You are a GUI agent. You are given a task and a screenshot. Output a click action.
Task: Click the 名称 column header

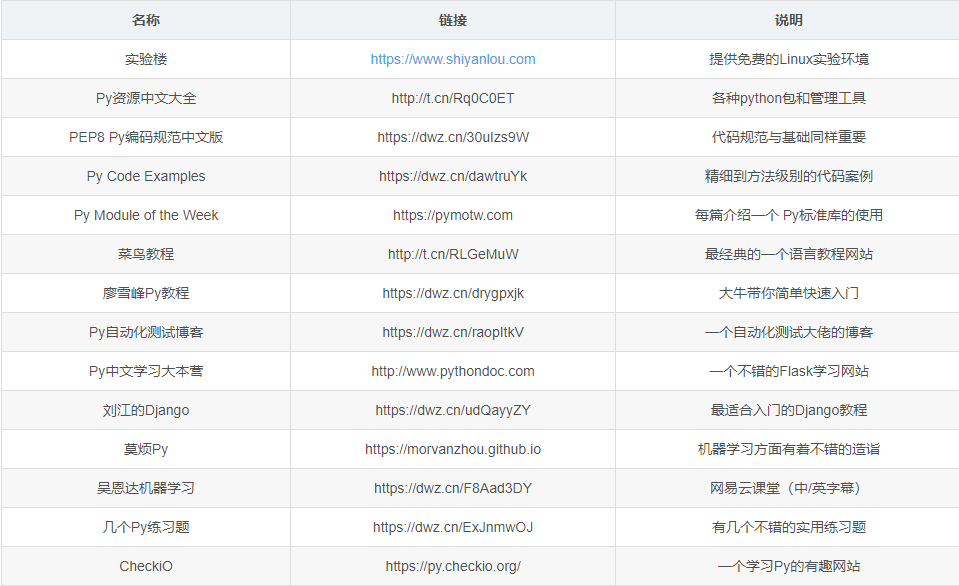pos(146,20)
